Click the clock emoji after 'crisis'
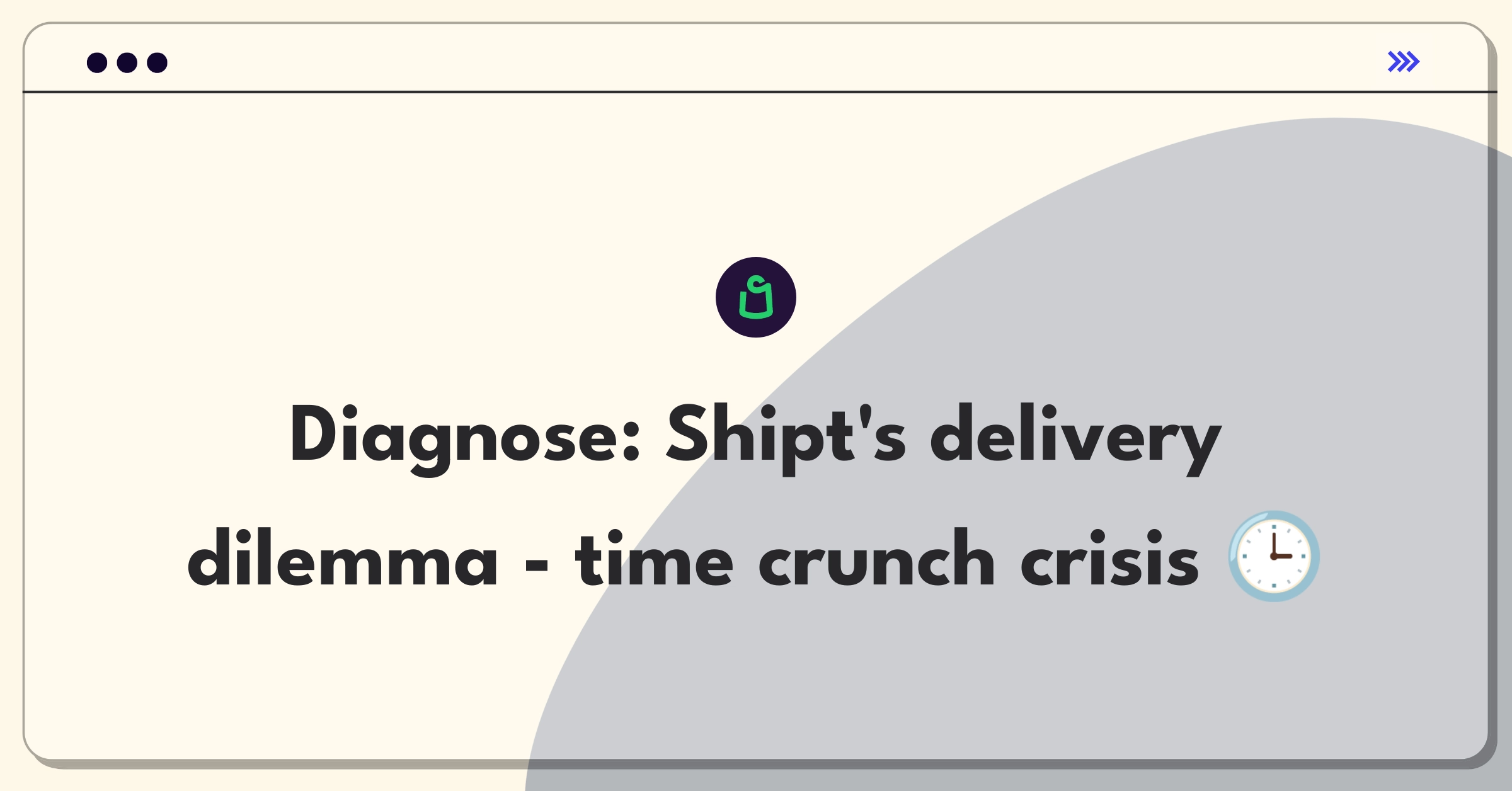The height and width of the screenshot is (791, 1512). [1274, 556]
